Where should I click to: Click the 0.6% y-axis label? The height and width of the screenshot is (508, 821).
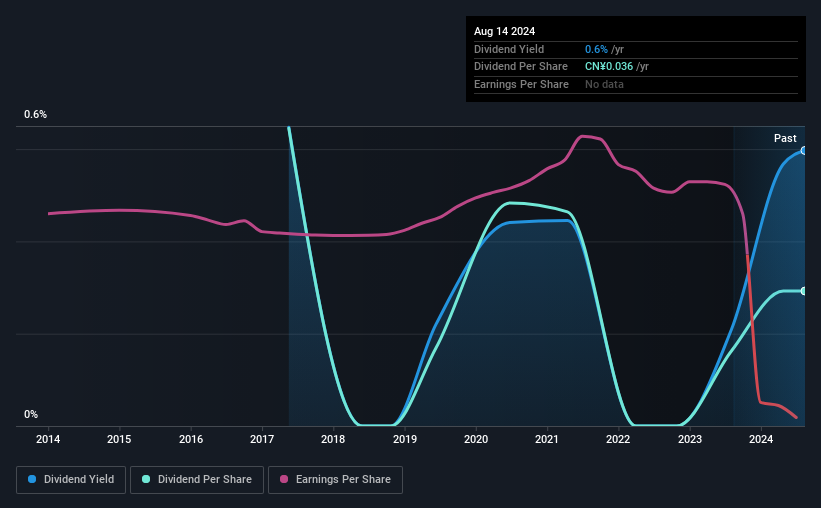(36, 114)
